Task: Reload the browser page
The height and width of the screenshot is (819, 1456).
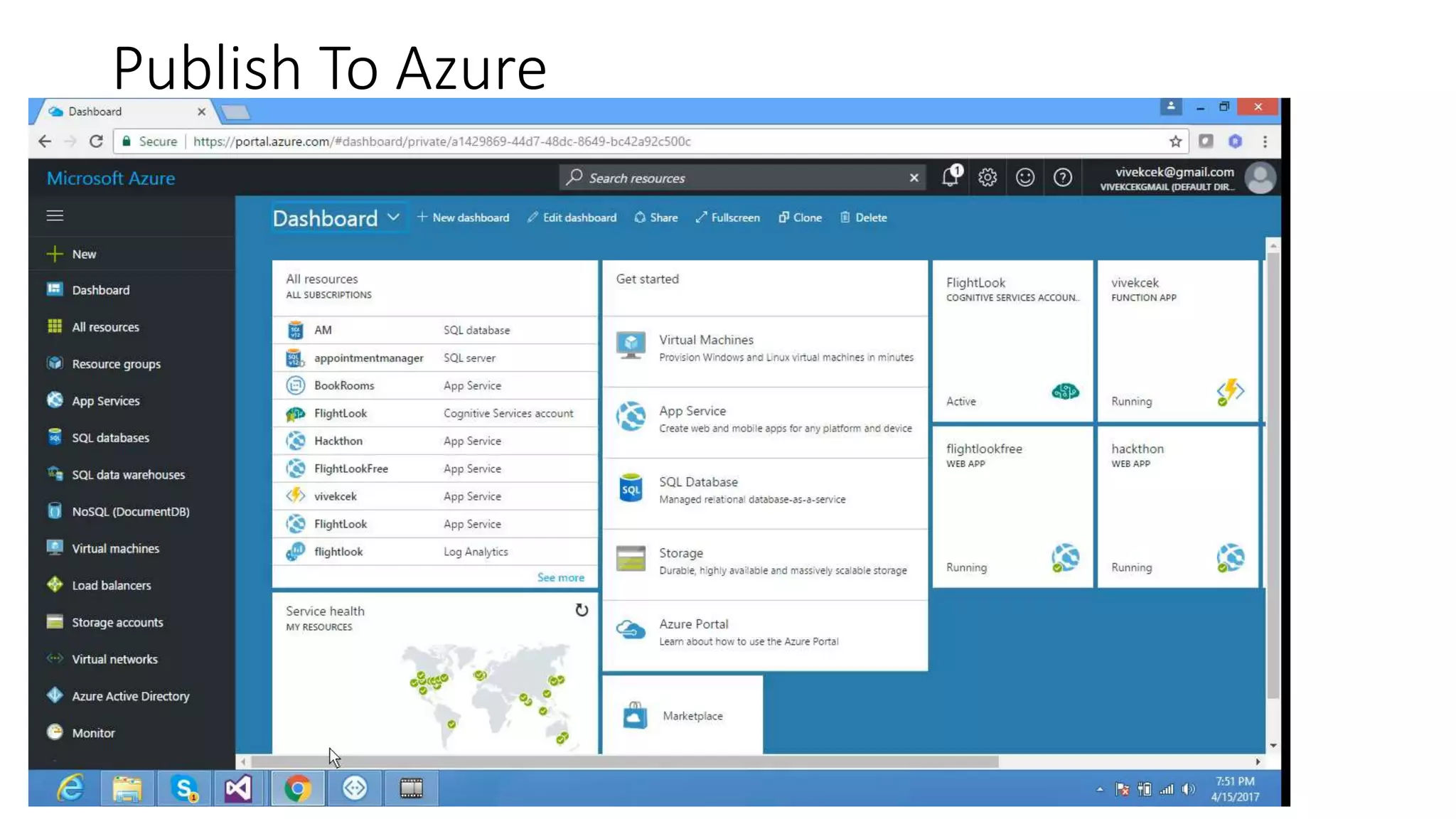Action: coord(97,141)
